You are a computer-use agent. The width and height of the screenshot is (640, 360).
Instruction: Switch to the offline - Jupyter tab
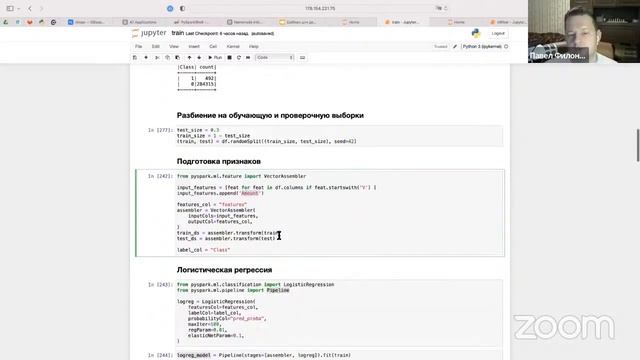pos(508,22)
